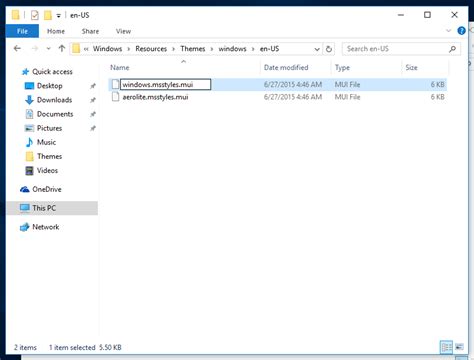The height and width of the screenshot is (360, 474).
Task: Click the folder icon in the address bar
Action: [x=76, y=49]
